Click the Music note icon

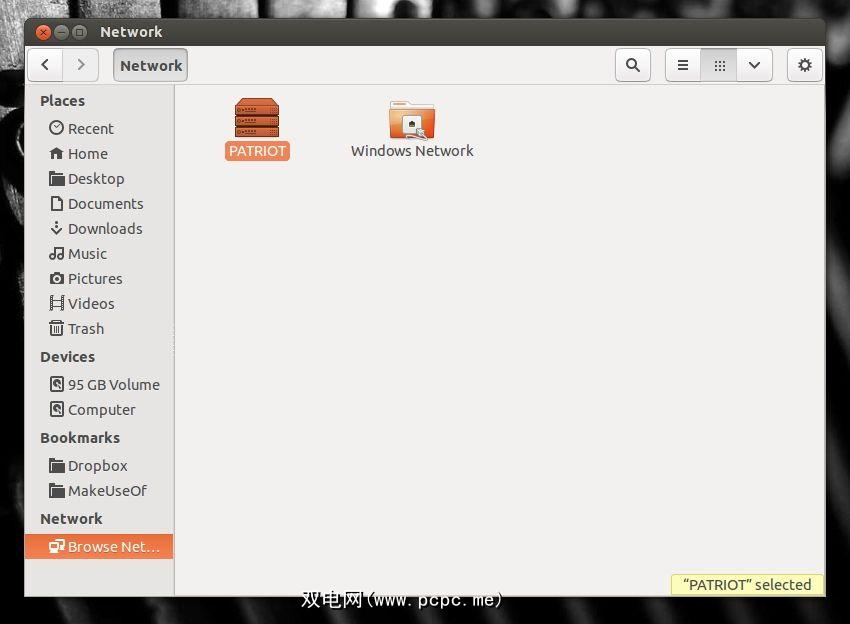tap(56, 253)
